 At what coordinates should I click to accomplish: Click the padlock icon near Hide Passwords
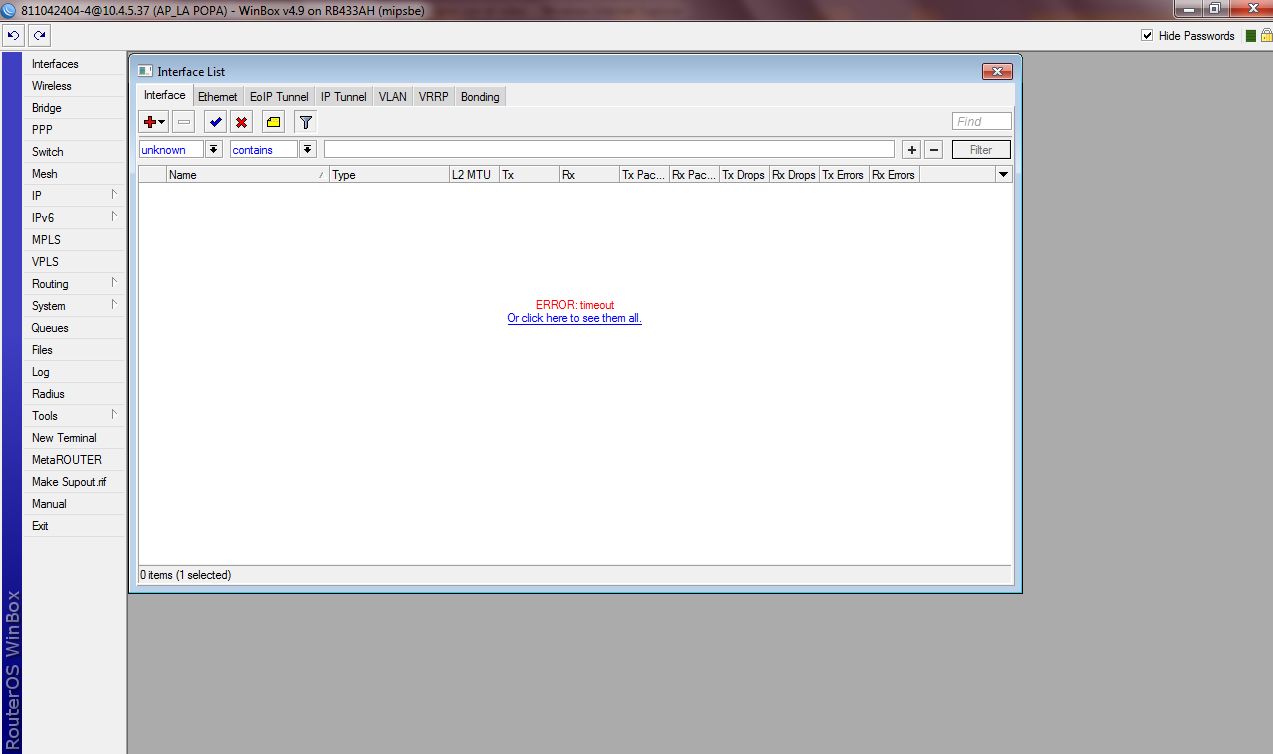pos(1264,35)
